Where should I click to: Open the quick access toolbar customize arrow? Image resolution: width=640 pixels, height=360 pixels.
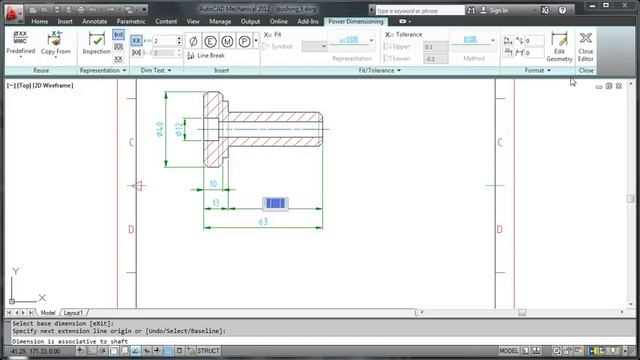click(x=144, y=9)
